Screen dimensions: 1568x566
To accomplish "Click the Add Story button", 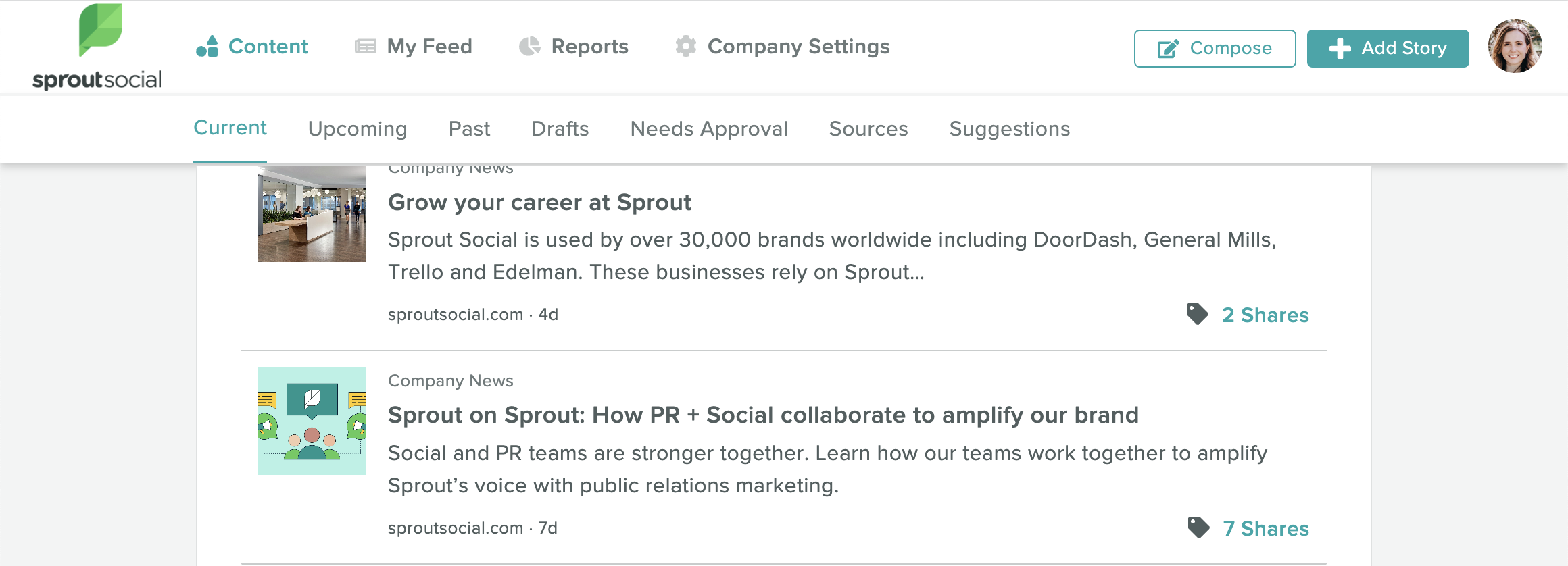I will (1388, 49).
